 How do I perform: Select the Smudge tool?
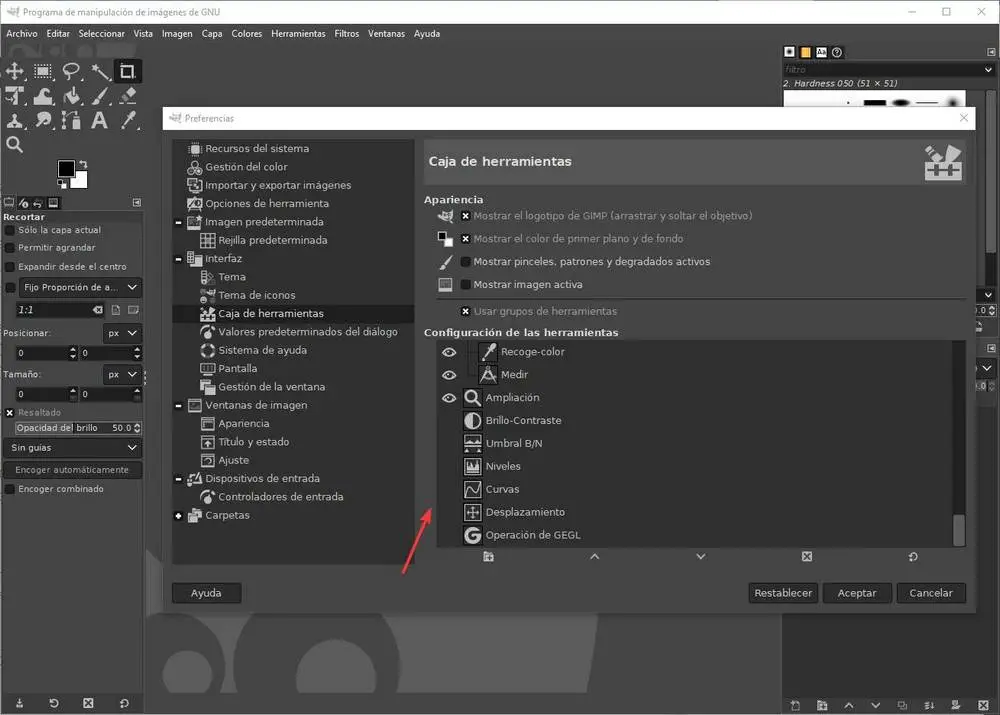click(43, 120)
